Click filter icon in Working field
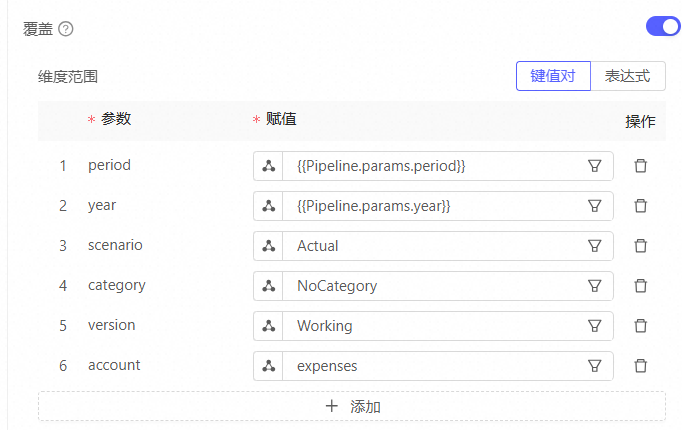682x430 pixels. (594, 326)
